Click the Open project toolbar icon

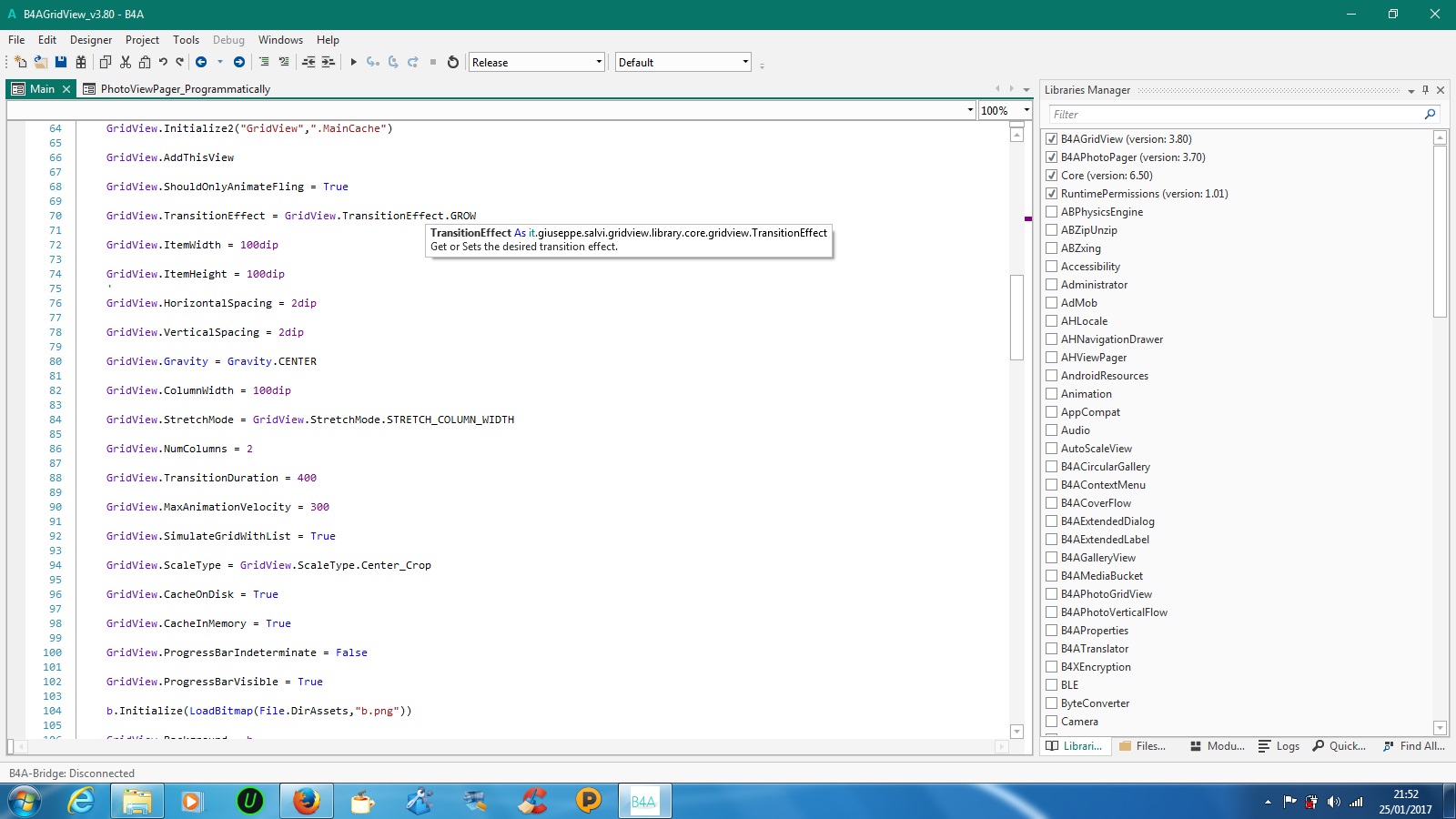pos(41,62)
